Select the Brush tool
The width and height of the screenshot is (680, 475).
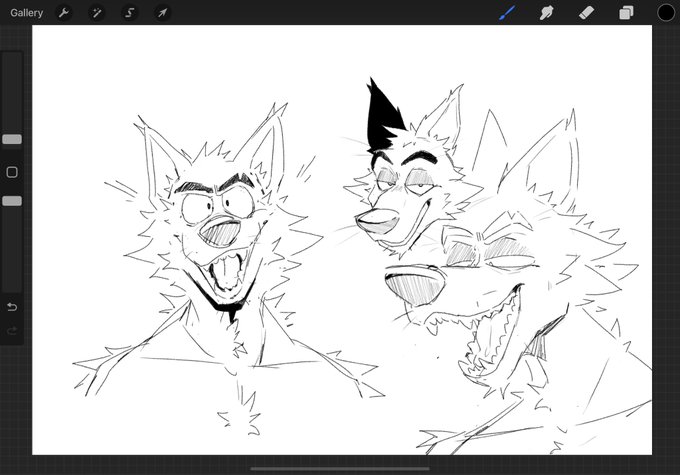click(507, 13)
